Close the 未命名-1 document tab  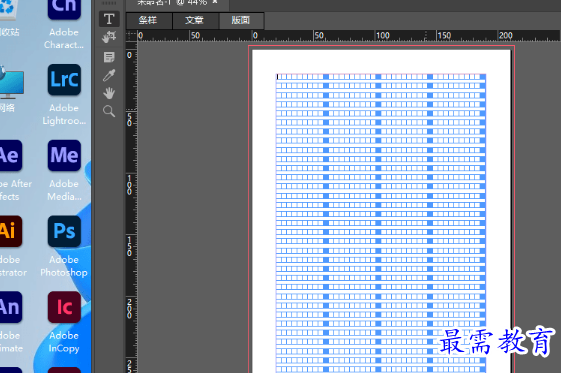(215, 2)
